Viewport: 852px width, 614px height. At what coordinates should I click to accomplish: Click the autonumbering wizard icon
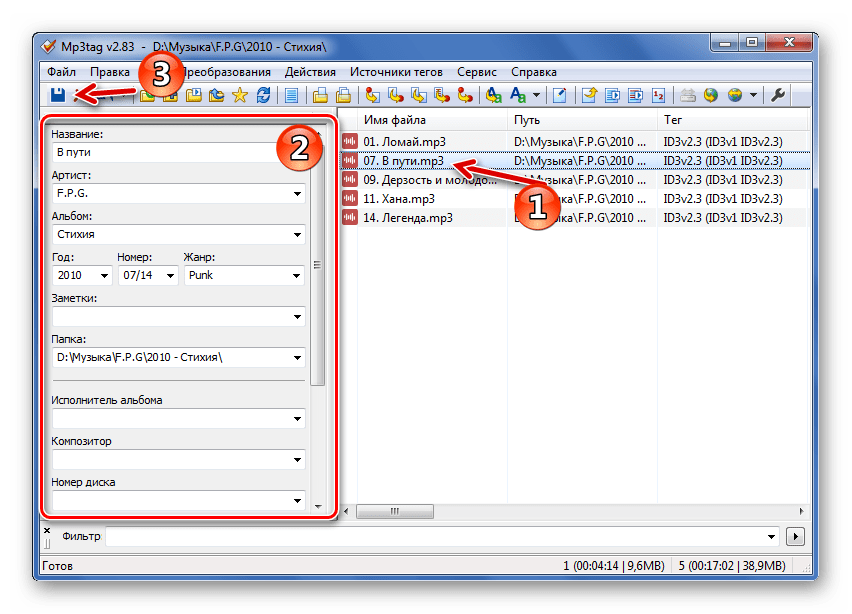(x=658, y=96)
